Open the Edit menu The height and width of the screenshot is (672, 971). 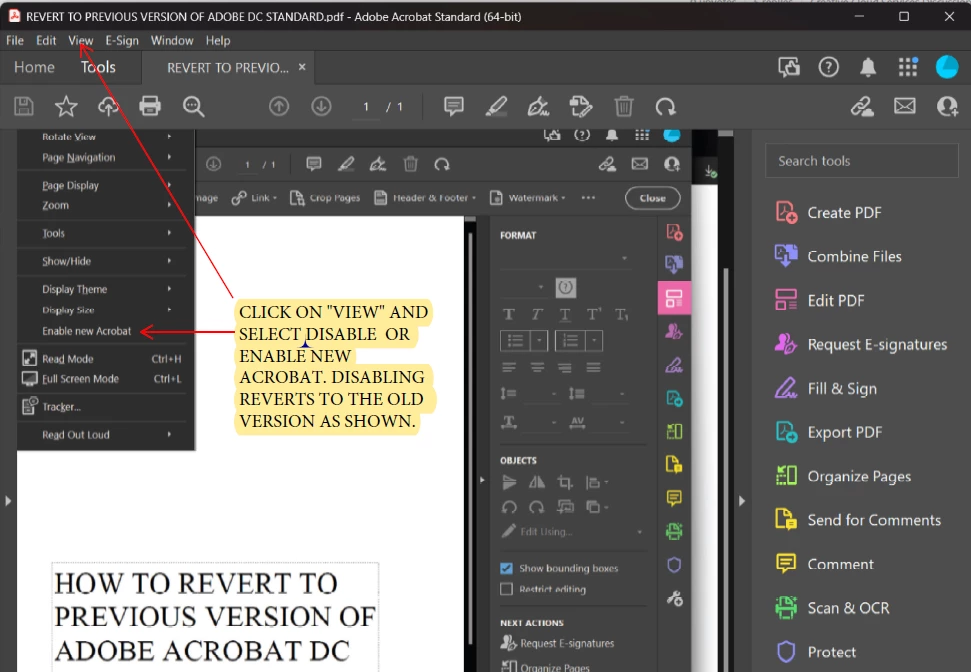[x=46, y=40]
